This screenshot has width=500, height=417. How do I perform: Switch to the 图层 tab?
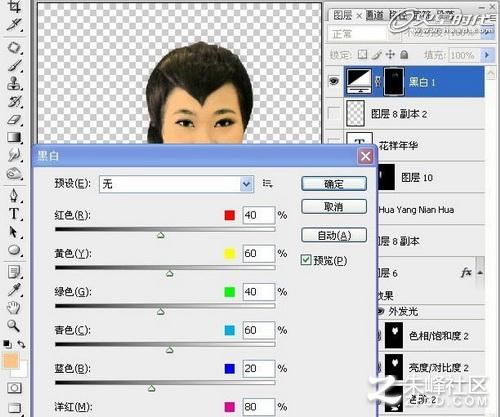343,15
